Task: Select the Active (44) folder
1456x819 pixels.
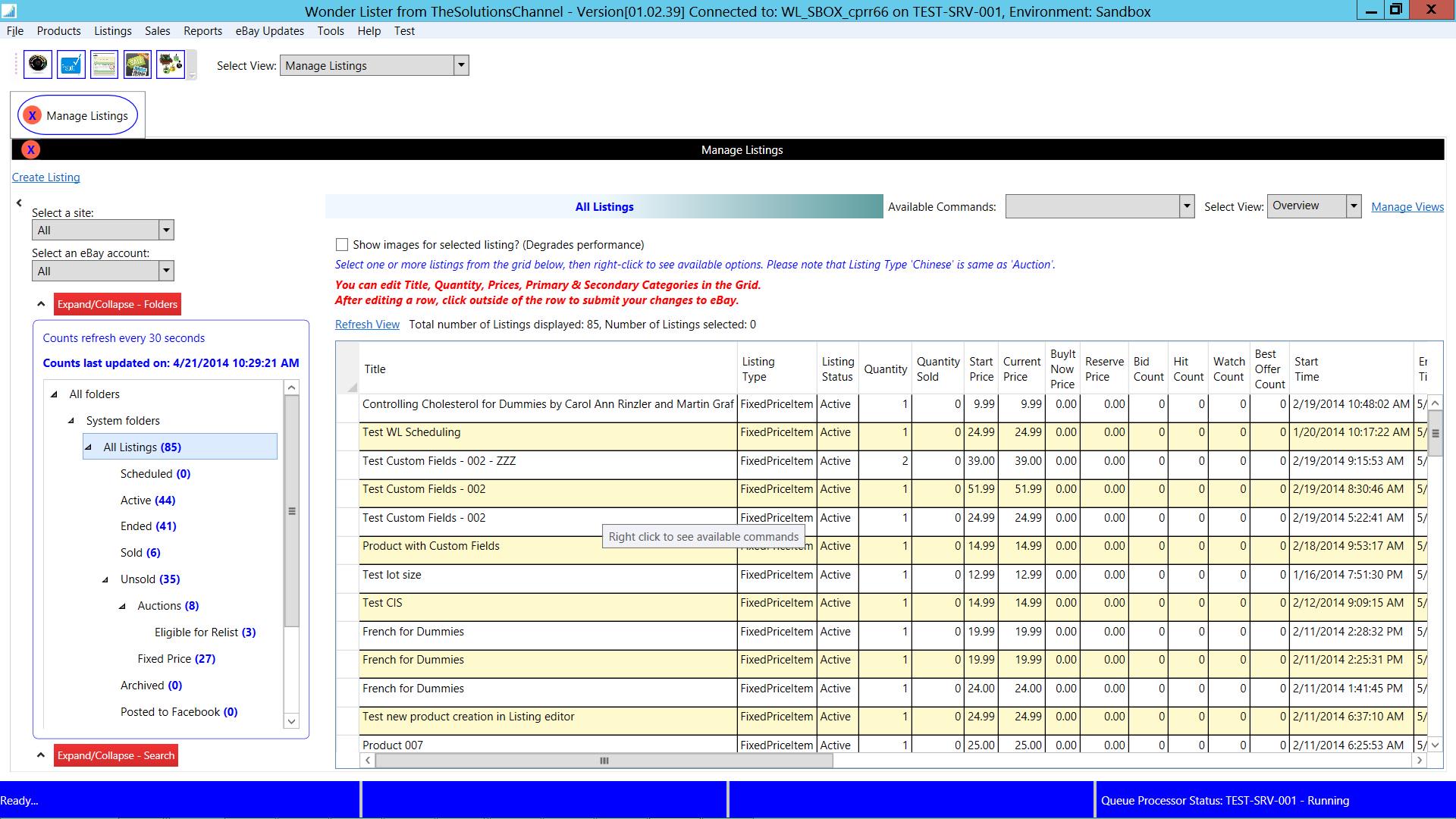Action: [148, 500]
